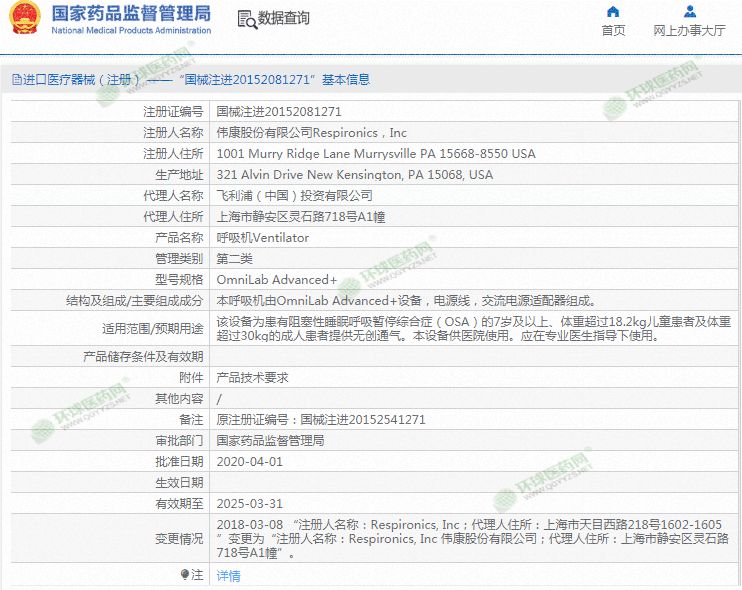The width and height of the screenshot is (742, 590).
Task: Click the expiry date 2025-03-31
Action: pyautogui.click(x=250, y=504)
